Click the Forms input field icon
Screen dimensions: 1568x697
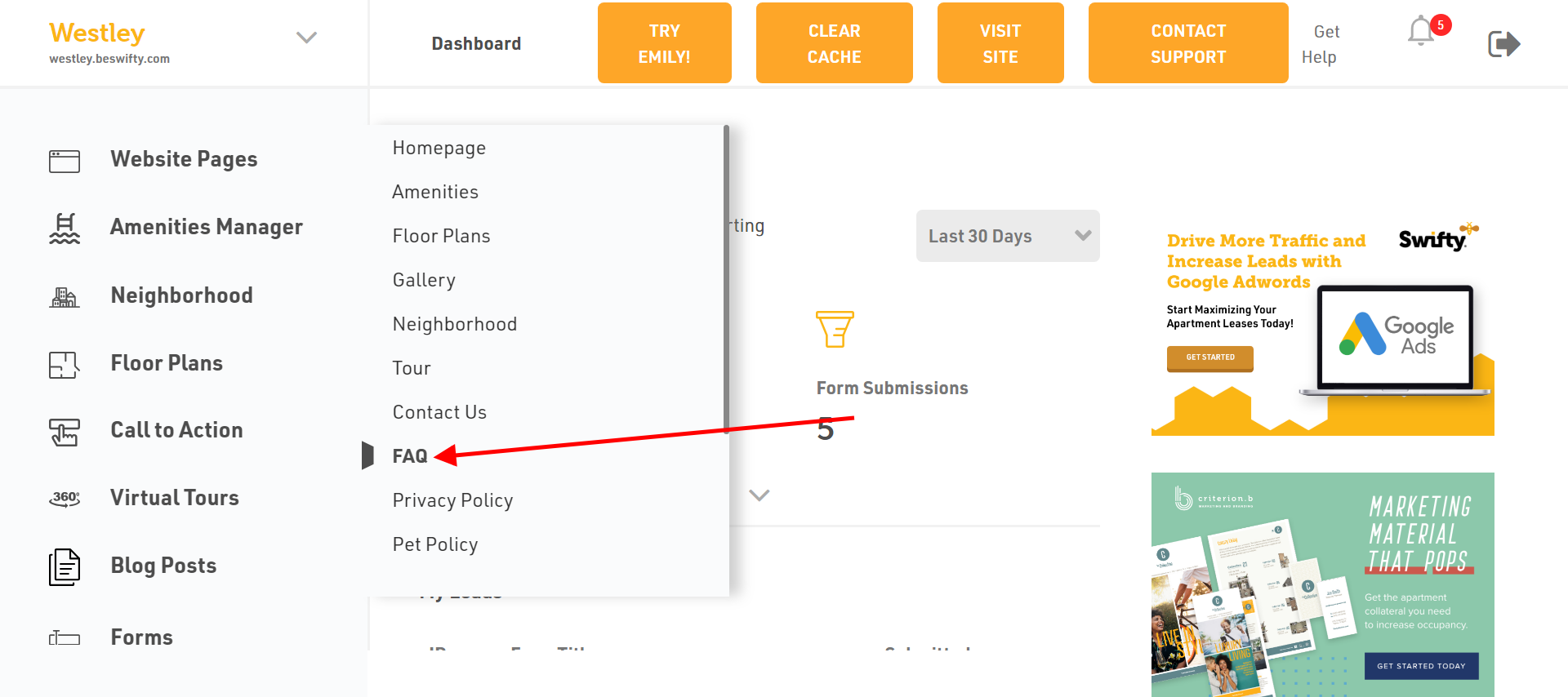tap(65, 638)
